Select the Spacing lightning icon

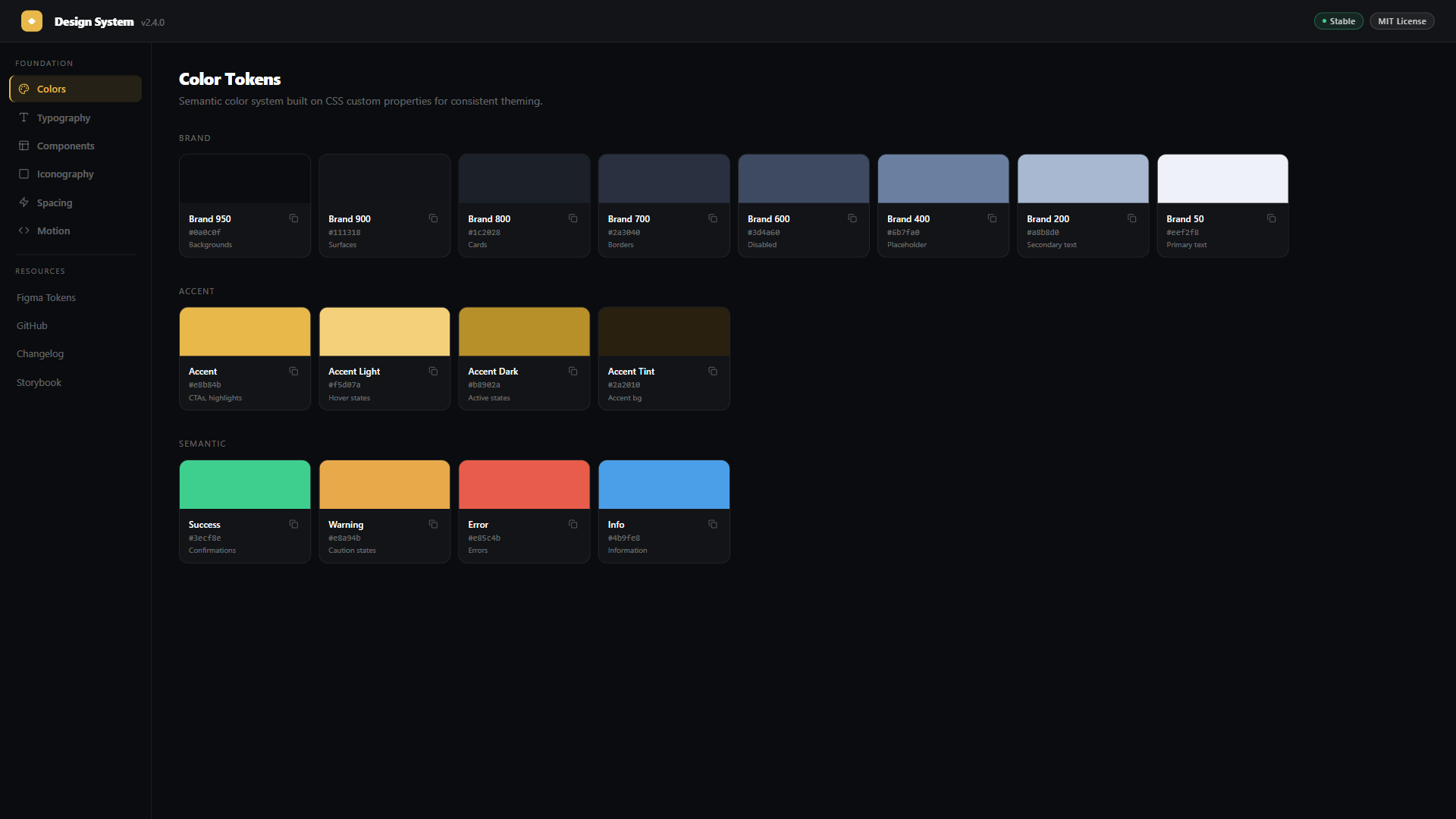click(24, 202)
